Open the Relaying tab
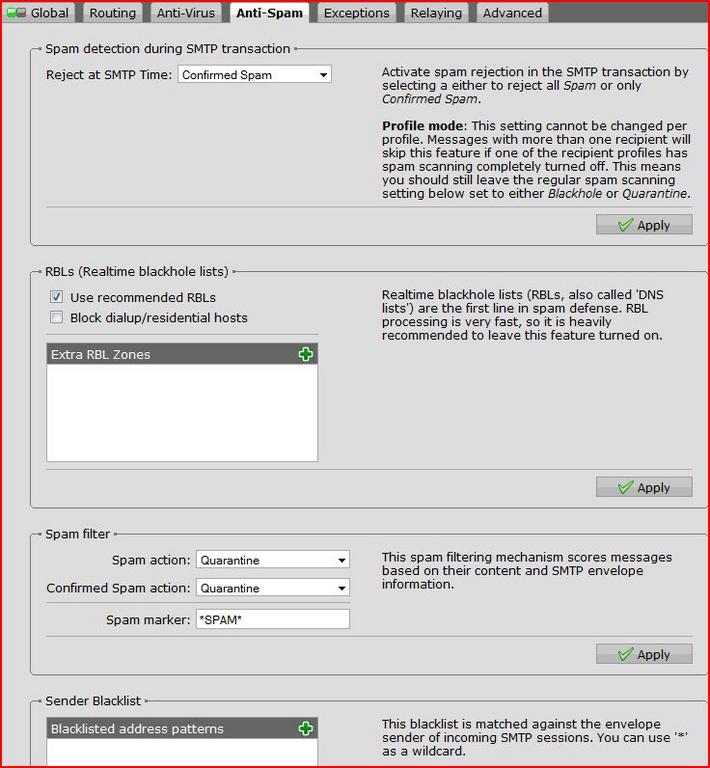Screen dimensions: 710x768 [436, 13]
